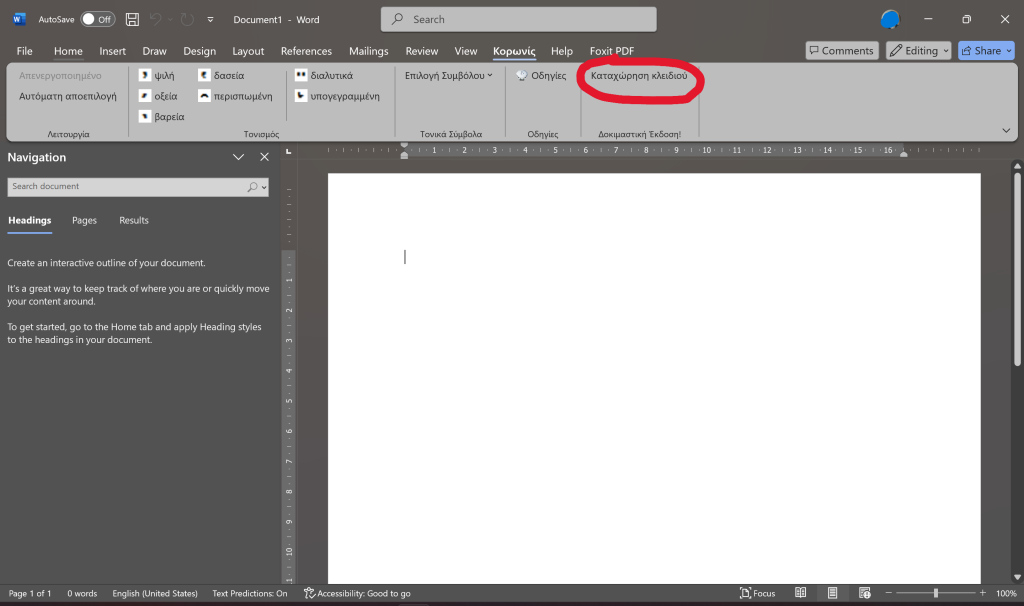Save the document with the floppy disk icon
This screenshot has height=606, width=1024.
point(132,19)
